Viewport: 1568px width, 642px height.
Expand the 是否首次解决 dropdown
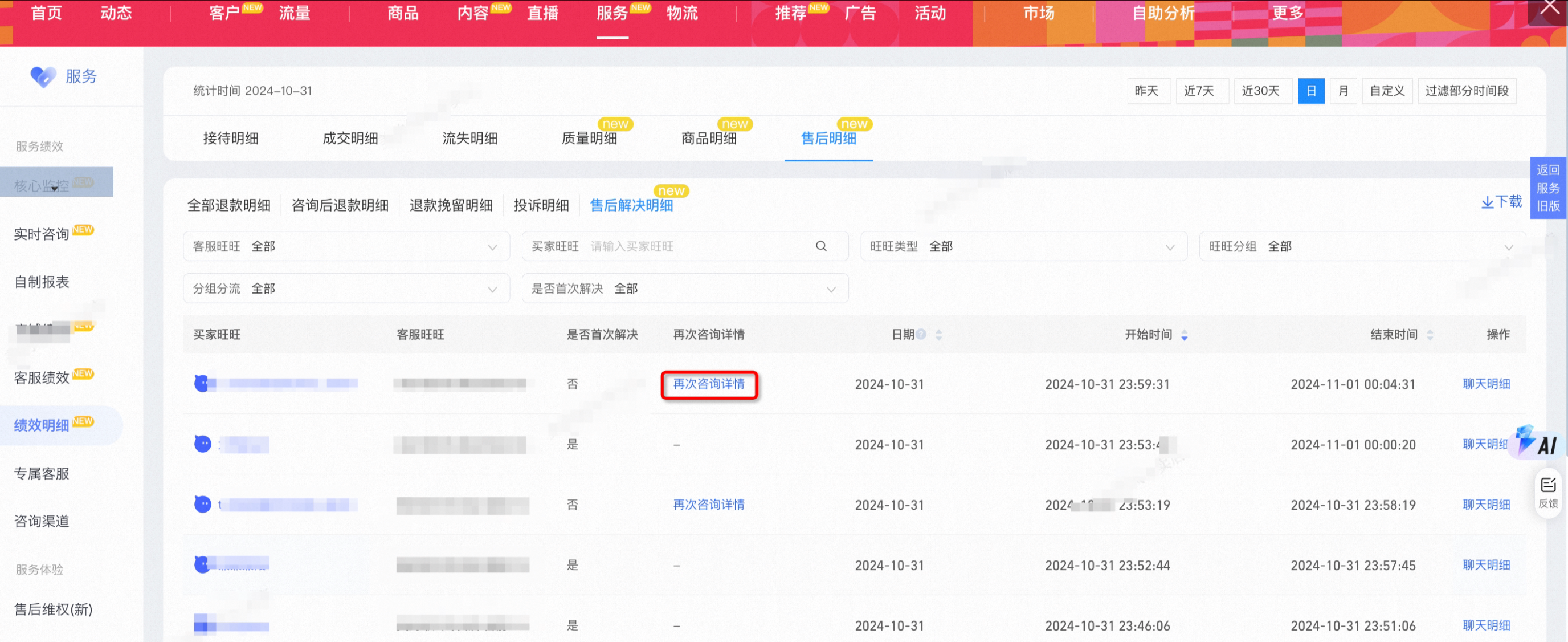[x=684, y=288]
